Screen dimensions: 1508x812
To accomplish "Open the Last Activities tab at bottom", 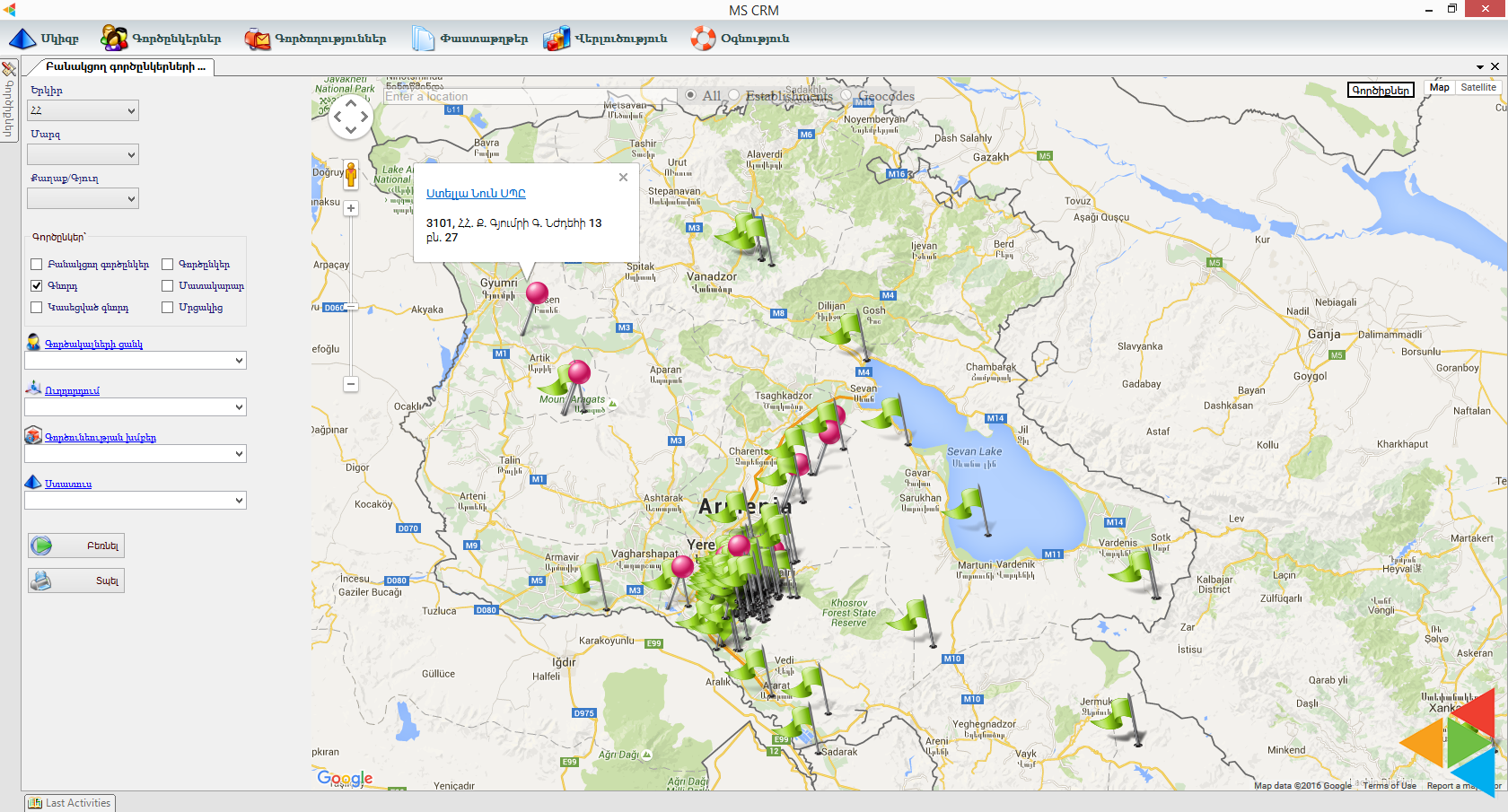I will point(70,803).
